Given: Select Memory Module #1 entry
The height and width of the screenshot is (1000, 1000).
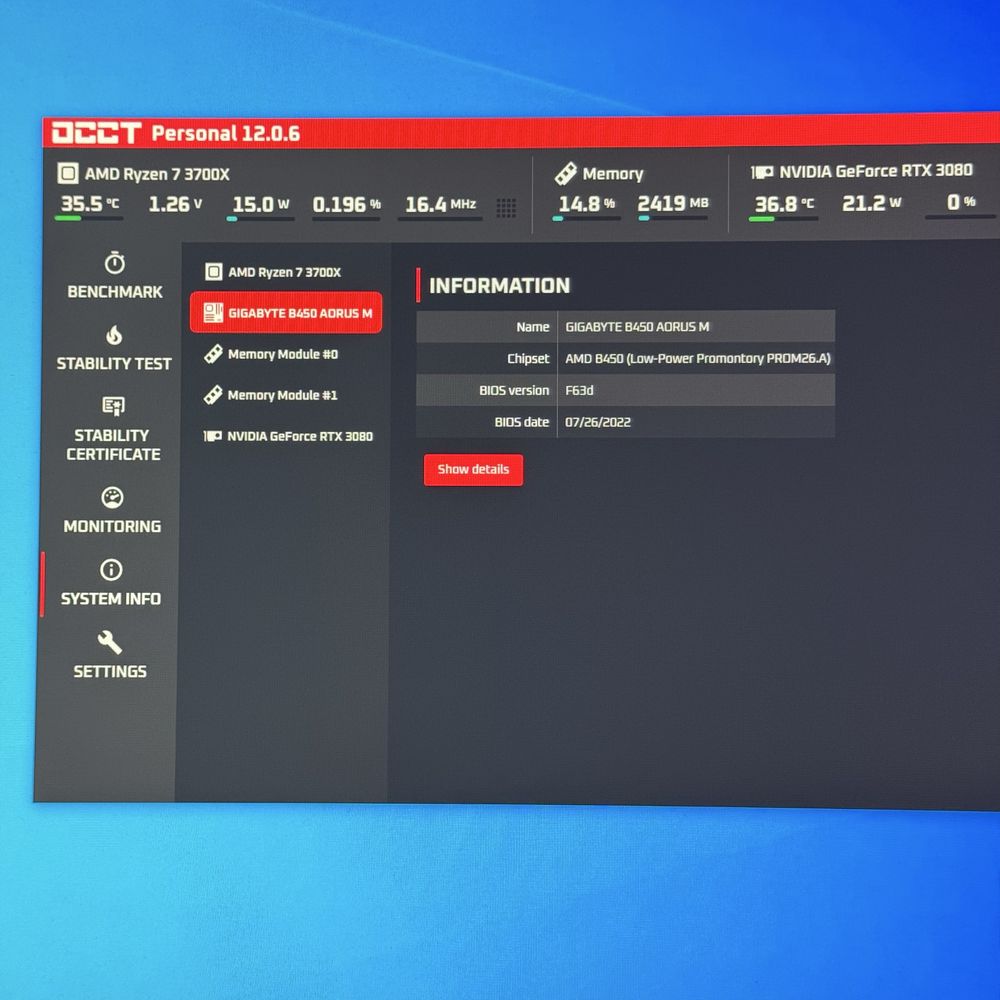Looking at the screenshot, I should coord(286,395).
